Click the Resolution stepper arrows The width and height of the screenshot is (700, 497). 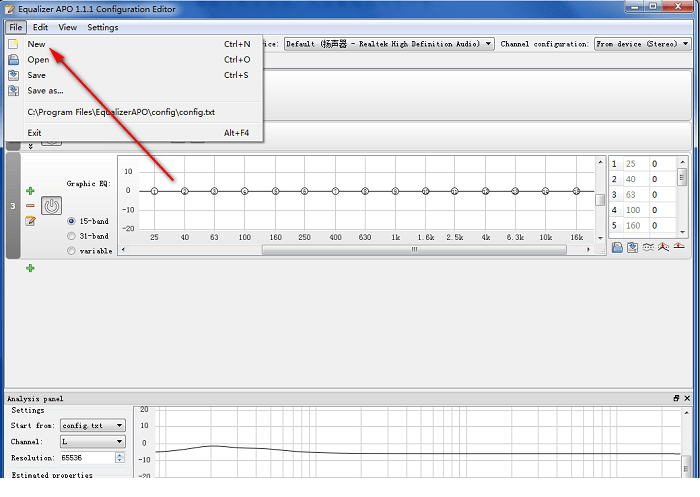click(x=120, y=458)
